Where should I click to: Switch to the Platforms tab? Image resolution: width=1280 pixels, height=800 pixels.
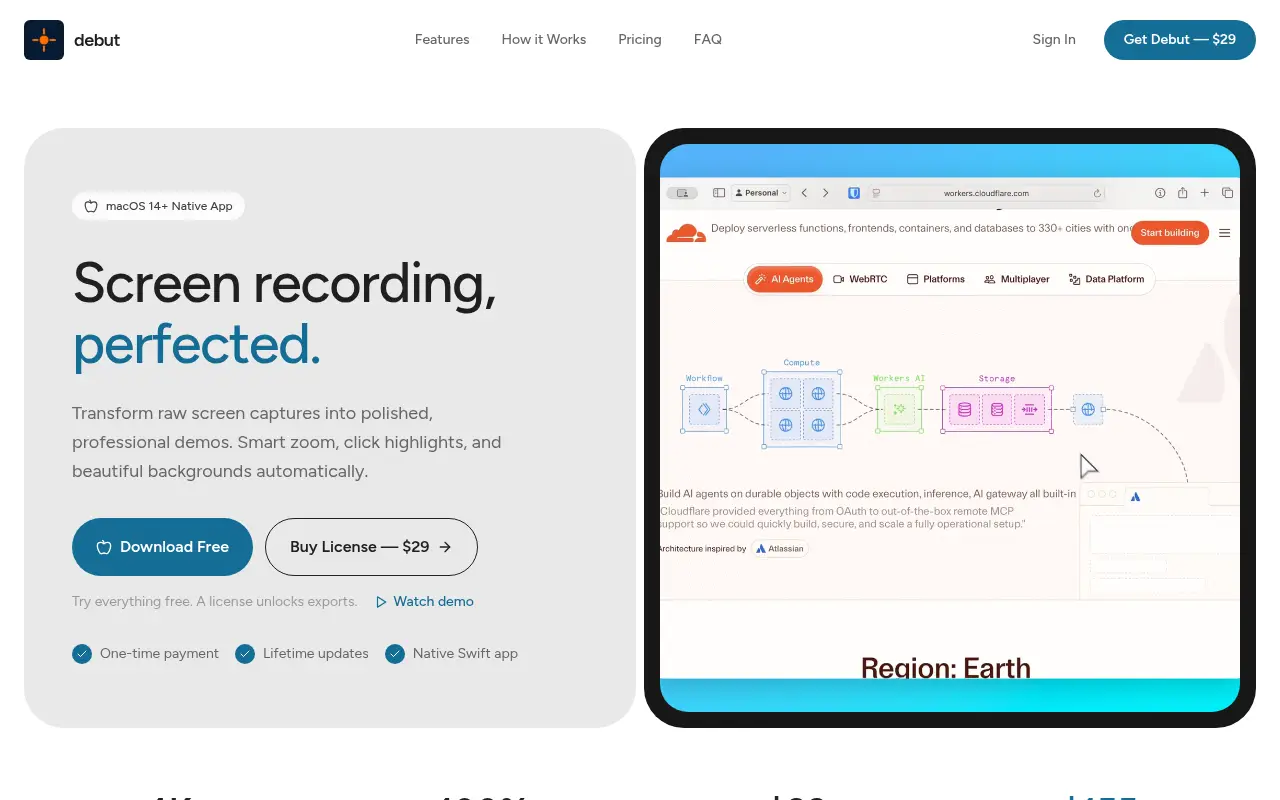[936, 280]
